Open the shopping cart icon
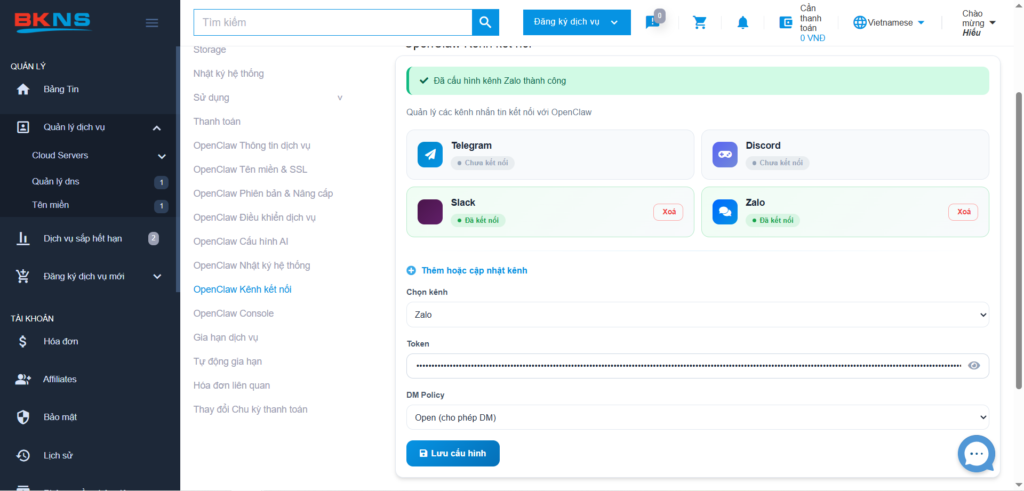Screen dimensions: 1024x491 coord(699,22)
